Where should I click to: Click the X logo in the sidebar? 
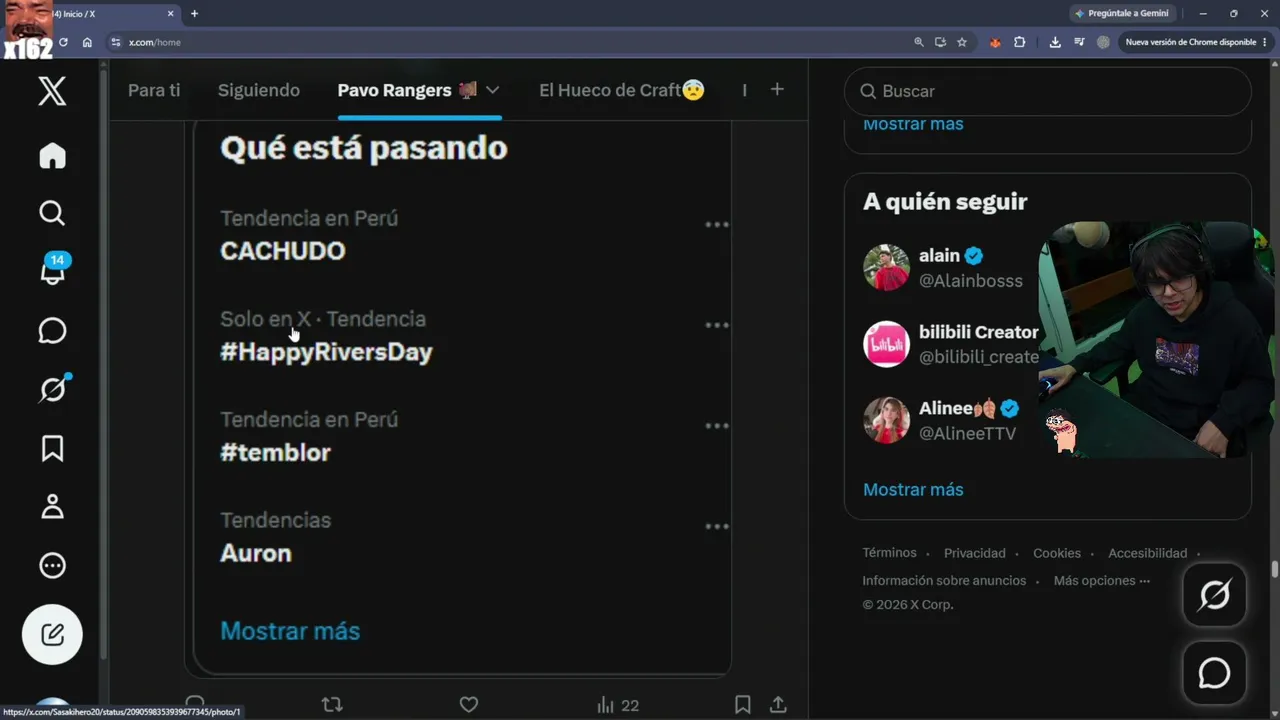point(52,91)
